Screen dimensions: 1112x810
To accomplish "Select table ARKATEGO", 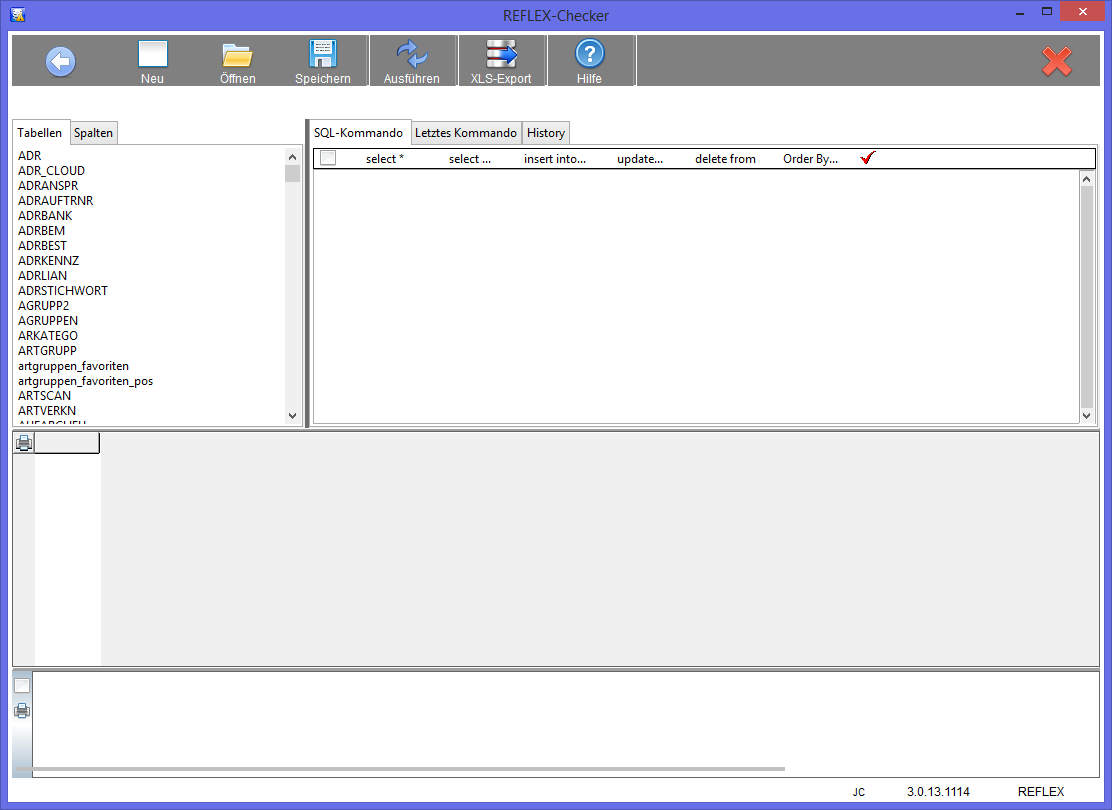I will click(48, 335).
